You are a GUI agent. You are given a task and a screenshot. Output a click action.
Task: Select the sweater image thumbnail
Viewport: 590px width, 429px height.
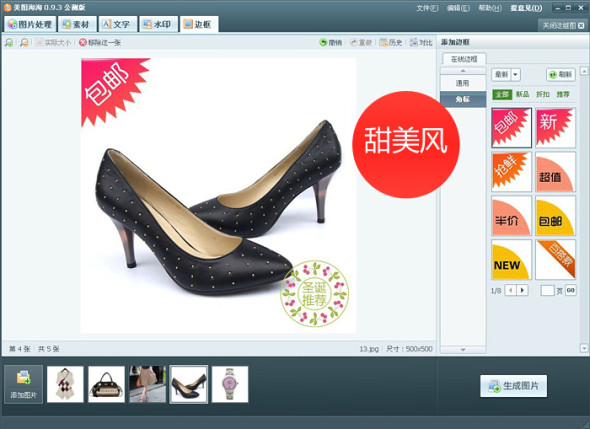click(x=65, y=384)
